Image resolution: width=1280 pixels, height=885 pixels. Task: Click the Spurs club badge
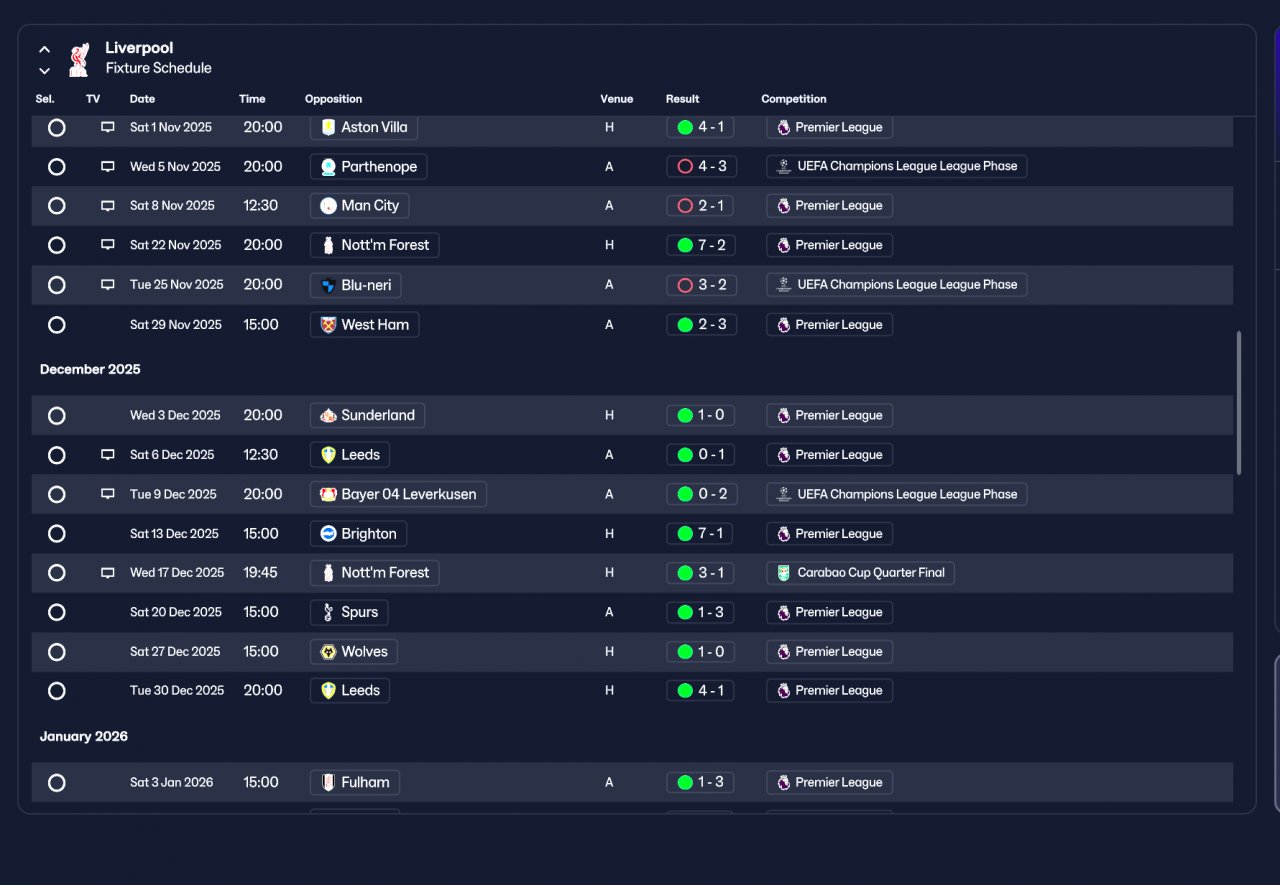click(328, 612)
